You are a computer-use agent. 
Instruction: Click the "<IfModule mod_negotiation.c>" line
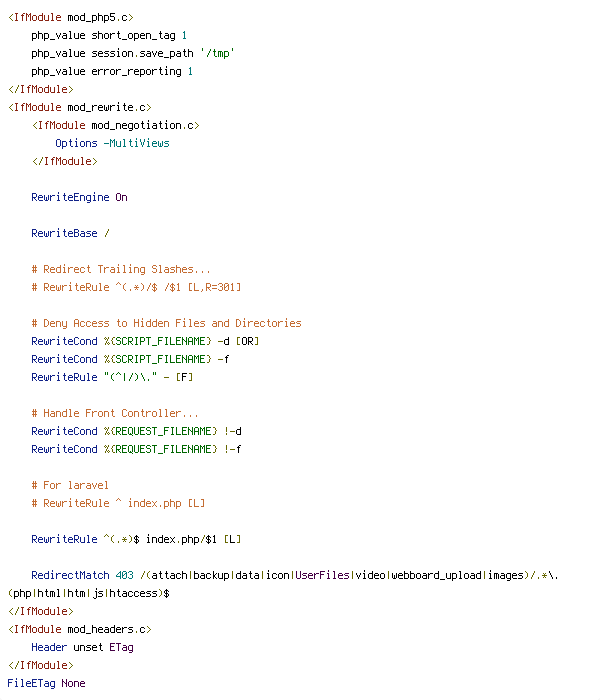point(116,125)
